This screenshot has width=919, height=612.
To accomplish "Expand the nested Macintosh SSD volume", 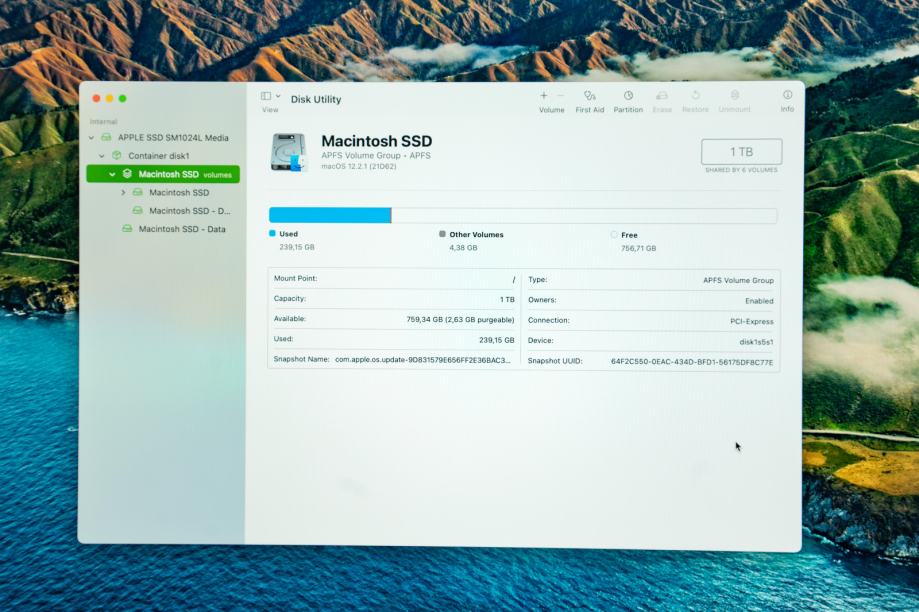I will [123, 192].
